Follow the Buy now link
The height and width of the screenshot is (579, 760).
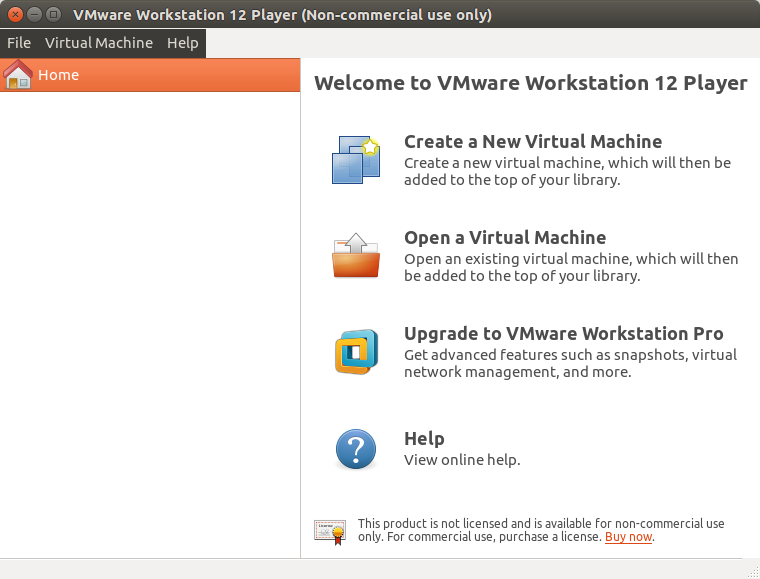click(x=628, y=537)
